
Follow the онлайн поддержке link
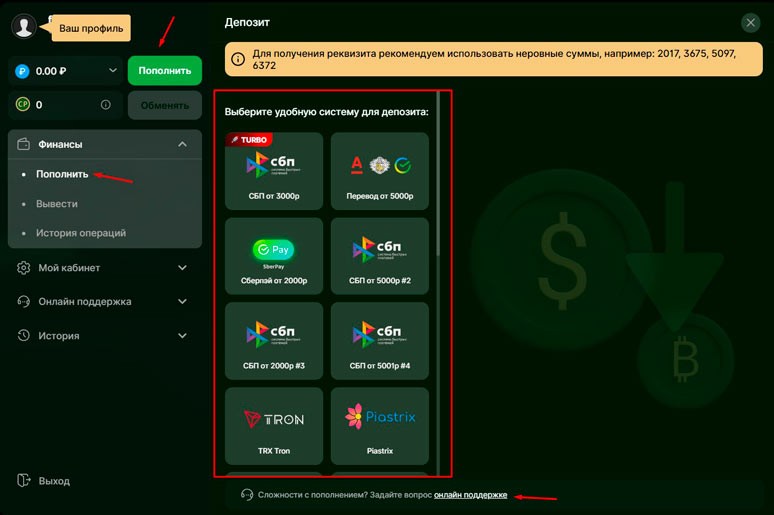point(470,495)
